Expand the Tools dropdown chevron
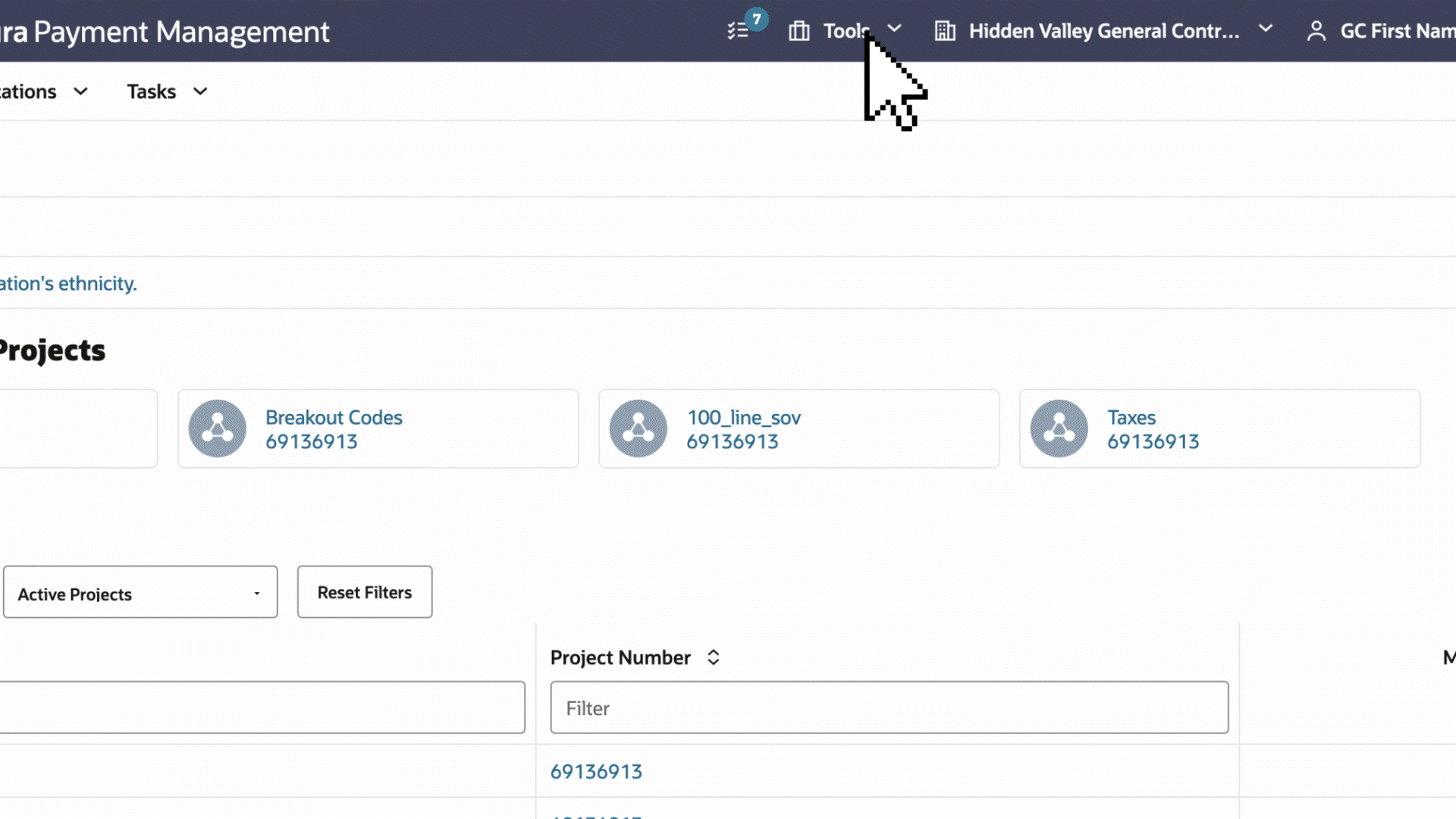 895,29
